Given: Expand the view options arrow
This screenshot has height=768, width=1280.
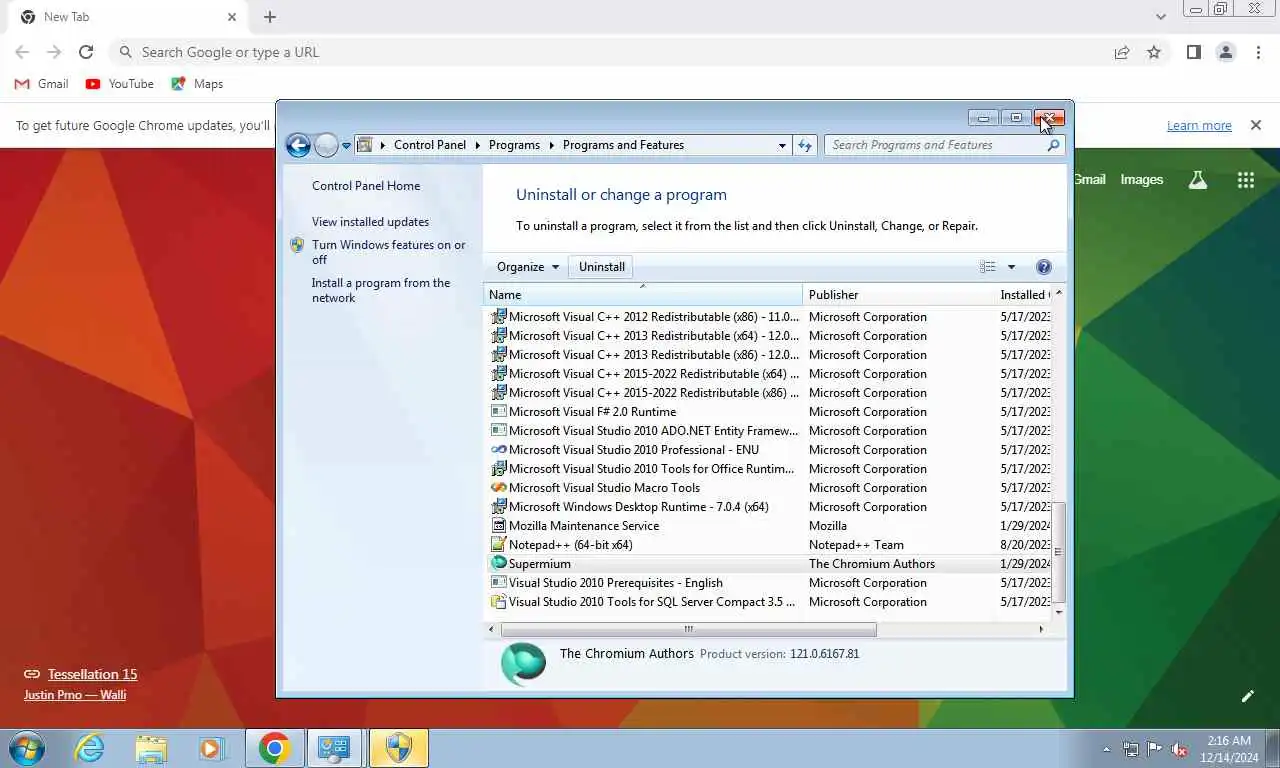Looking at the screenshot, I should [1011, 267].
